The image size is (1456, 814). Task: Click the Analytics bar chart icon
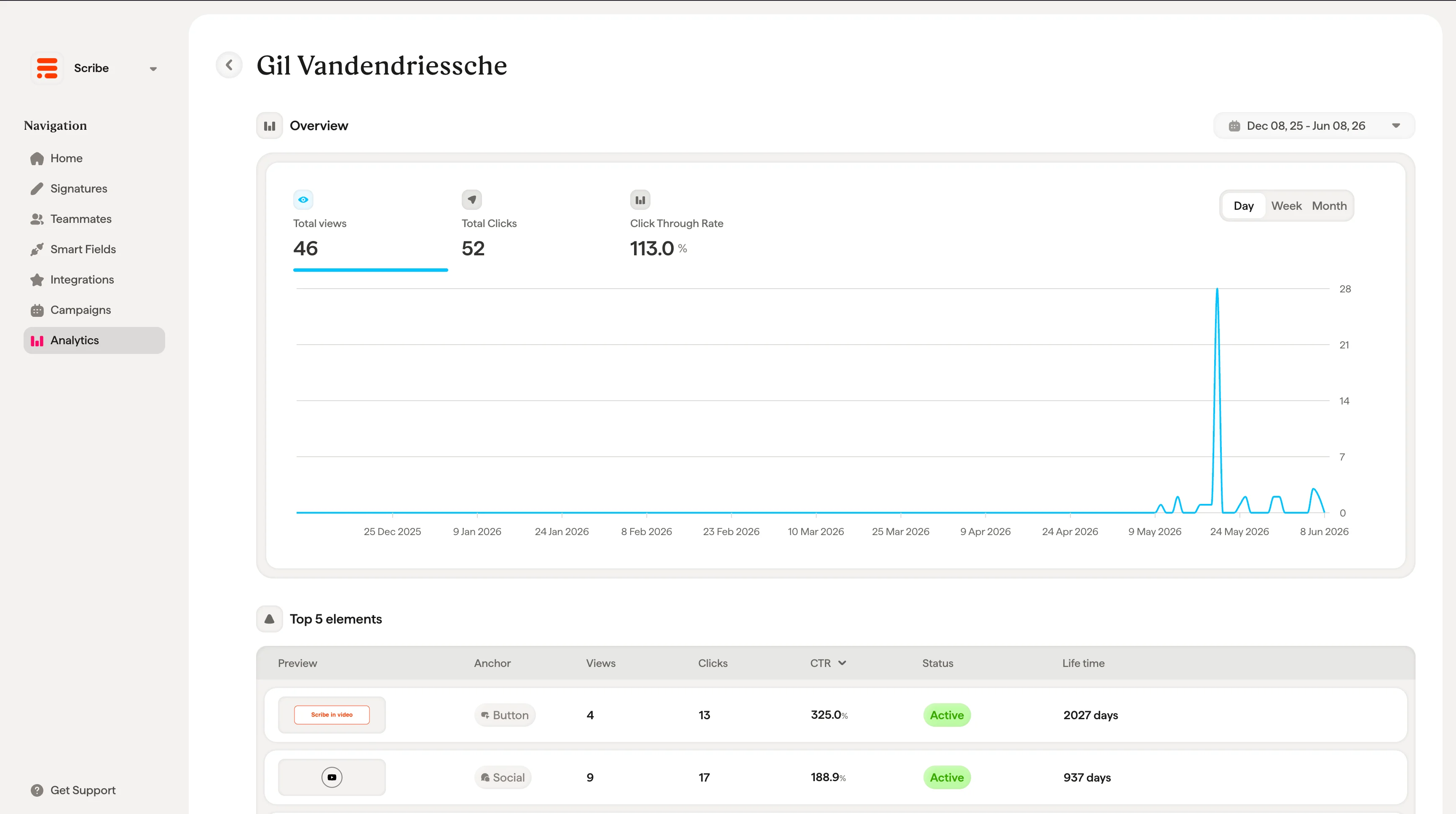pyautogui.click(x=37, y=341)
